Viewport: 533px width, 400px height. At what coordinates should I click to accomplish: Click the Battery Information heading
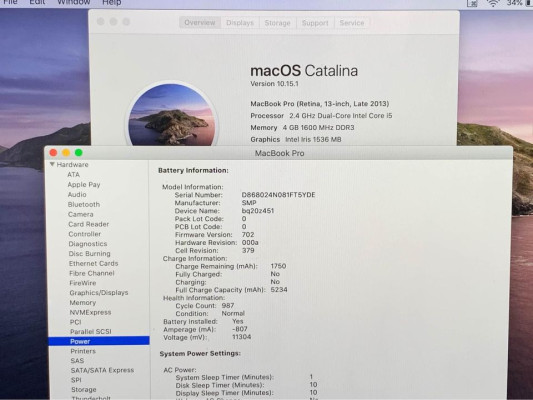(193, 170)
